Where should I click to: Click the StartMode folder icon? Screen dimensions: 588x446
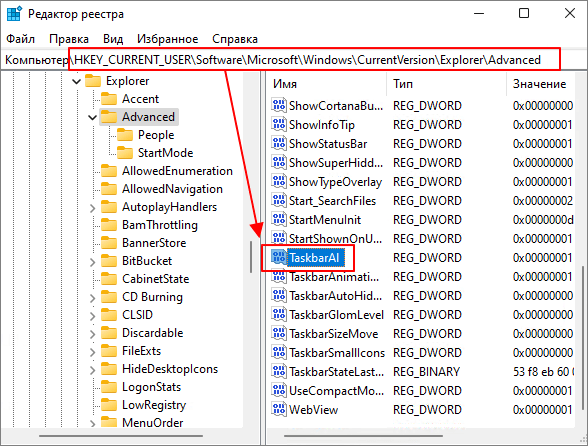pos(125,153)
